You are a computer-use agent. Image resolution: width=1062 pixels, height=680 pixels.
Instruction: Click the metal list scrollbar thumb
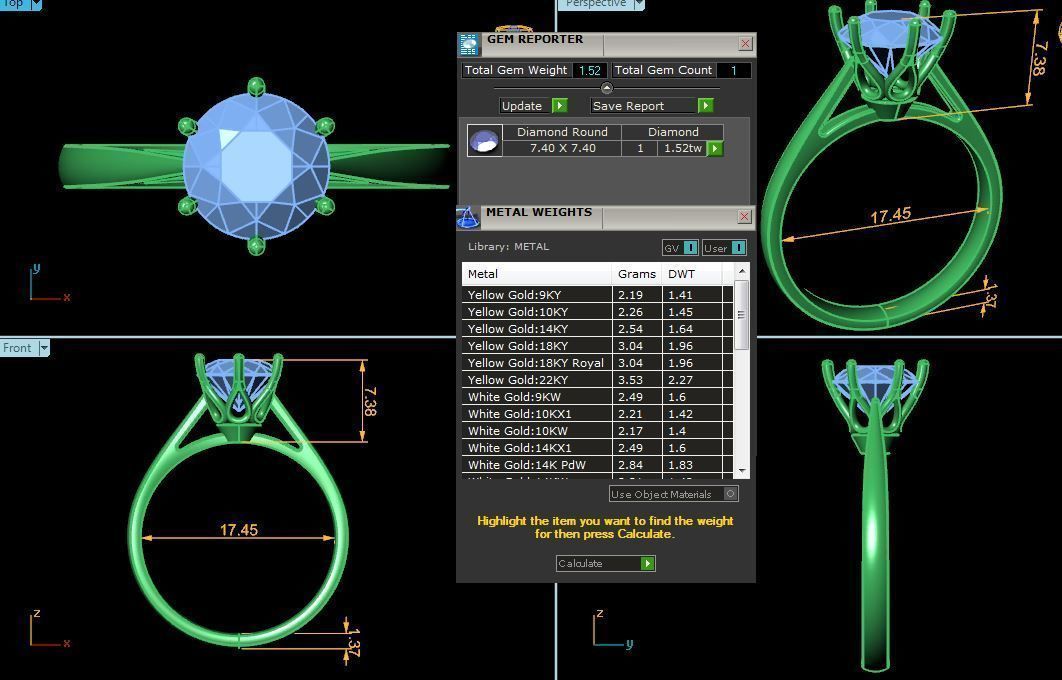pyautogui.click(x=742, y=316)
